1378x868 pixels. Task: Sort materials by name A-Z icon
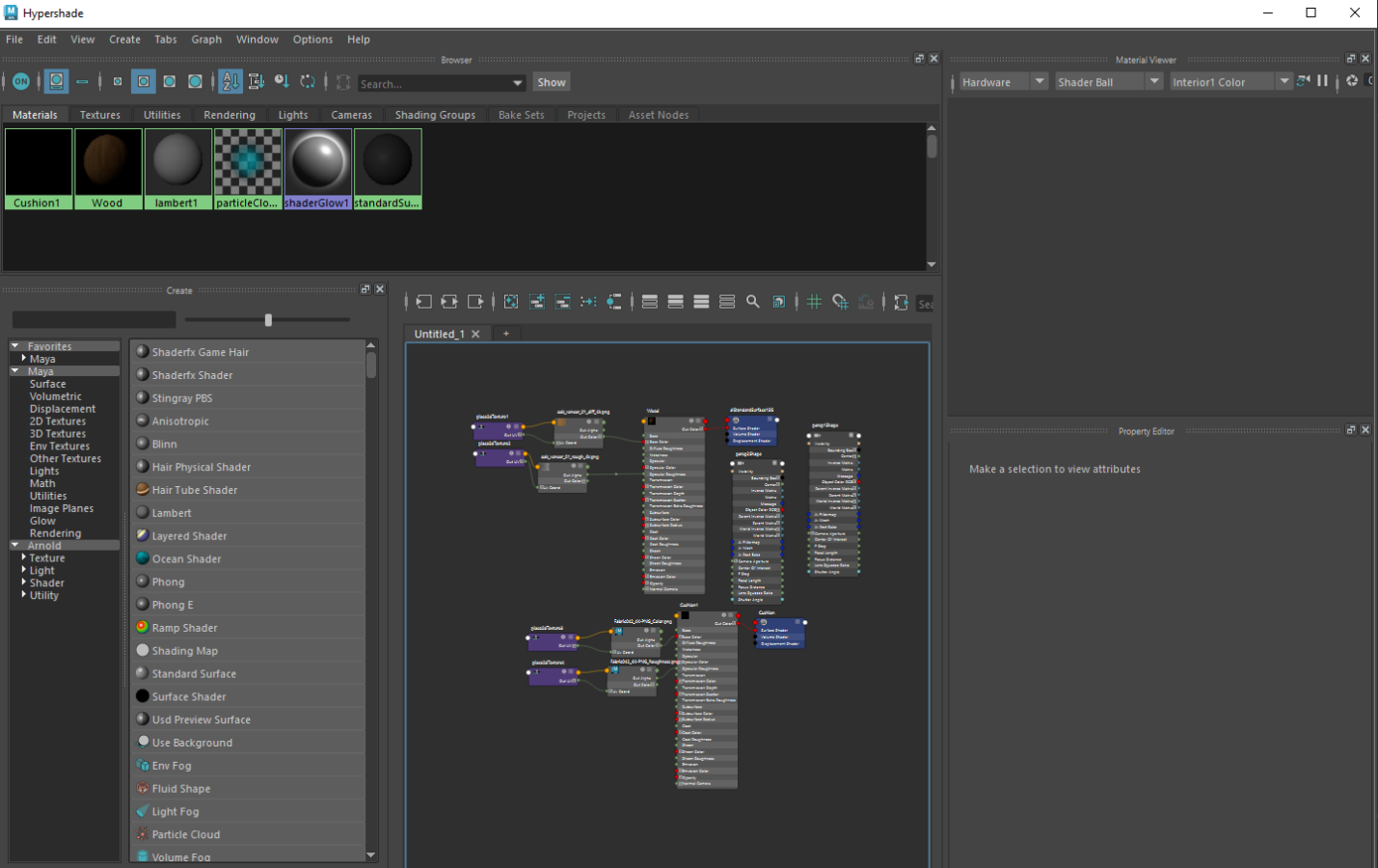click(230, 82)
